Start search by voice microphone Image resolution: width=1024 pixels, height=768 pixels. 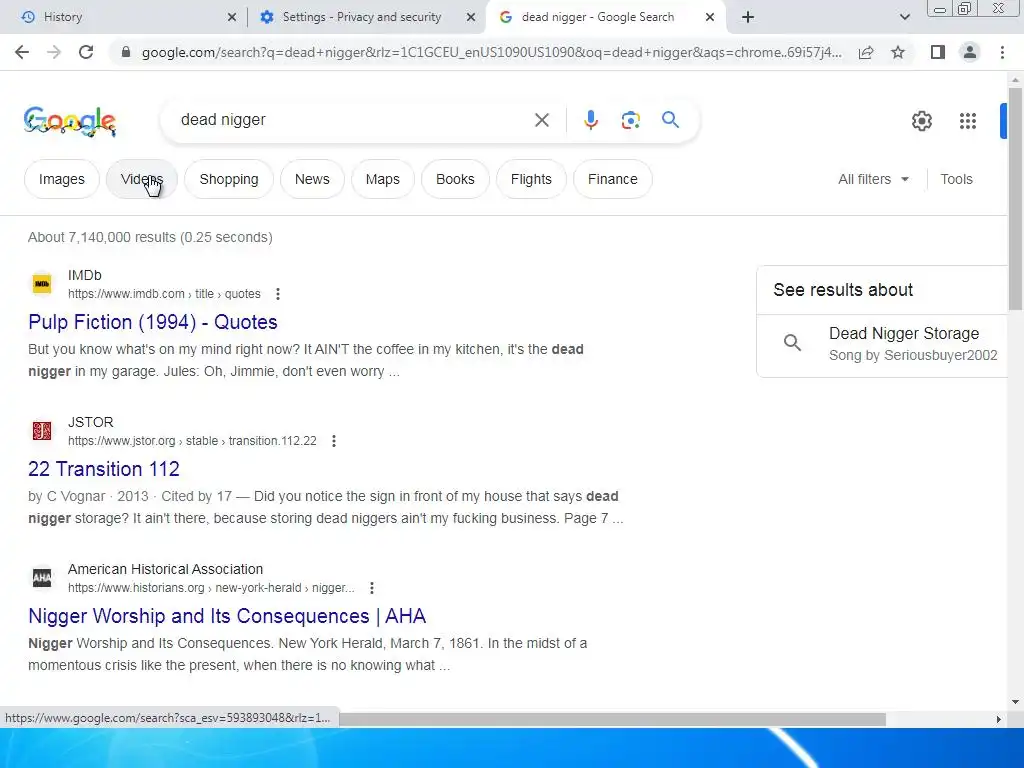click(590, 120)
